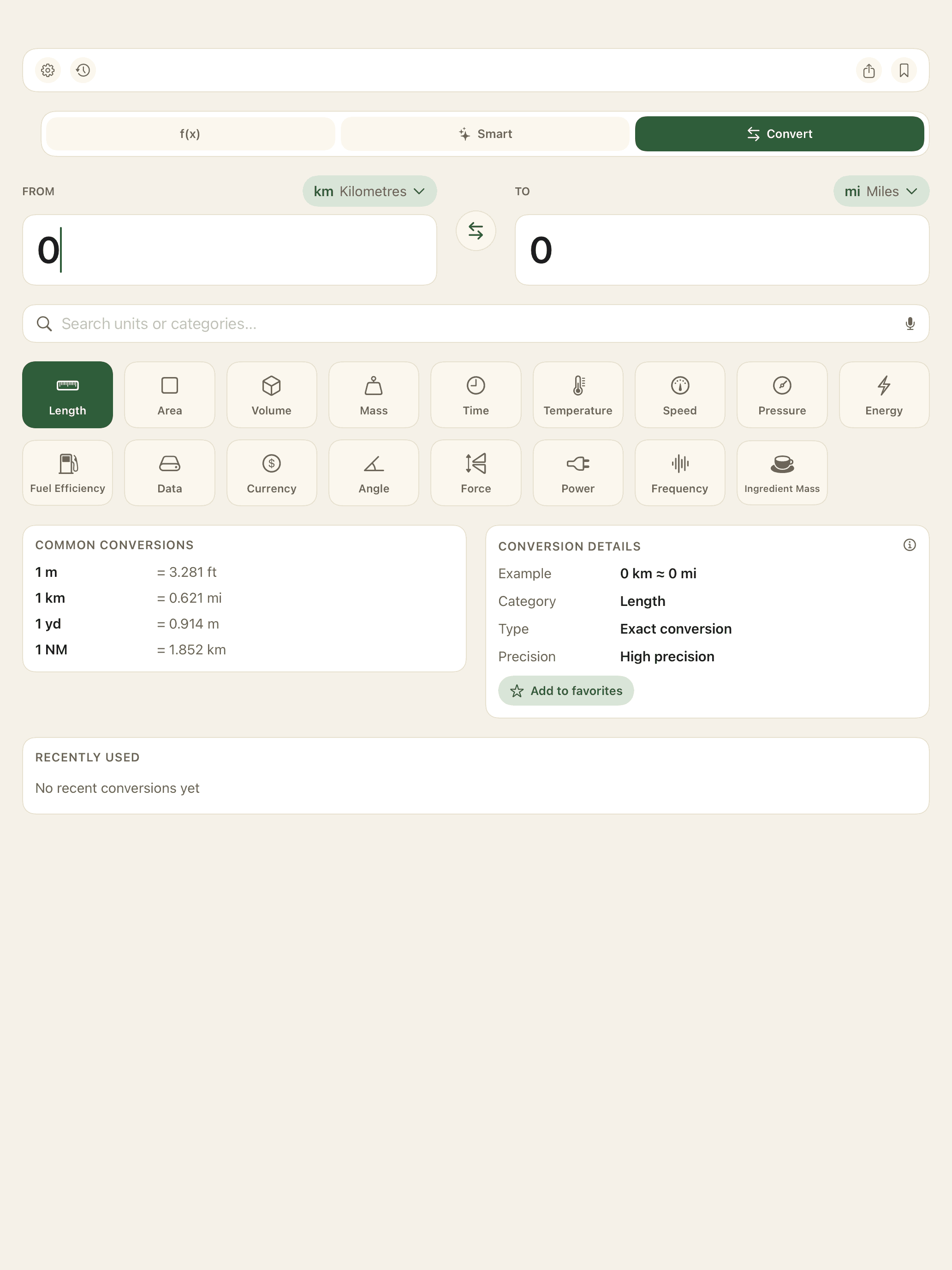Pick the Pressure category
The width and height of the screenshot is (952, 1270).
[x=782, y=395]
